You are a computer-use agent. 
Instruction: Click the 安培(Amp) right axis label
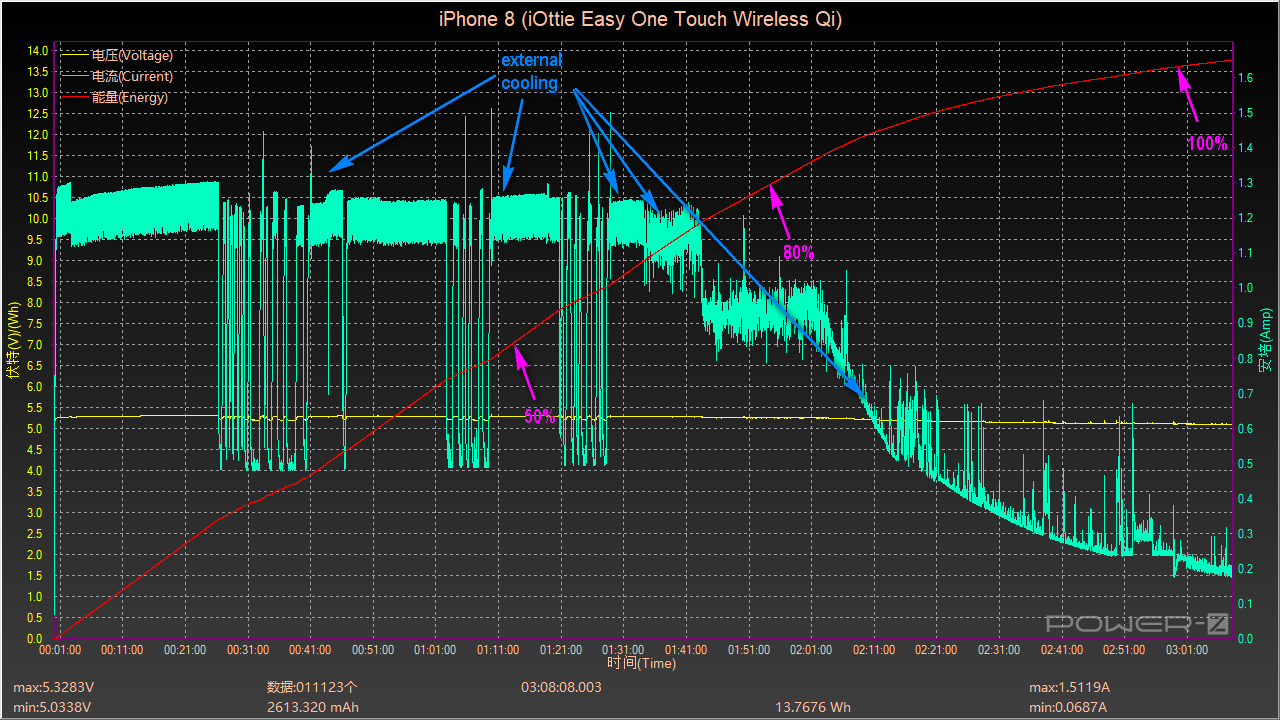click(x=1265, y=339)
